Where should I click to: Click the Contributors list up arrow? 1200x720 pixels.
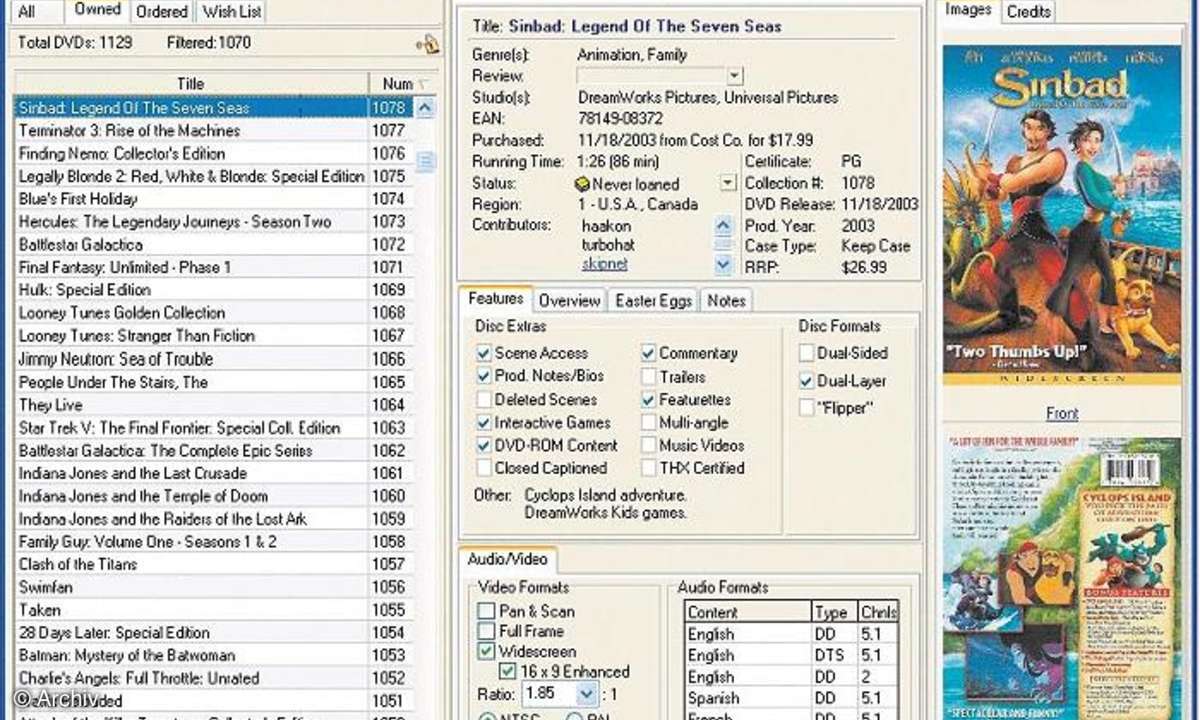pos(724,226)
